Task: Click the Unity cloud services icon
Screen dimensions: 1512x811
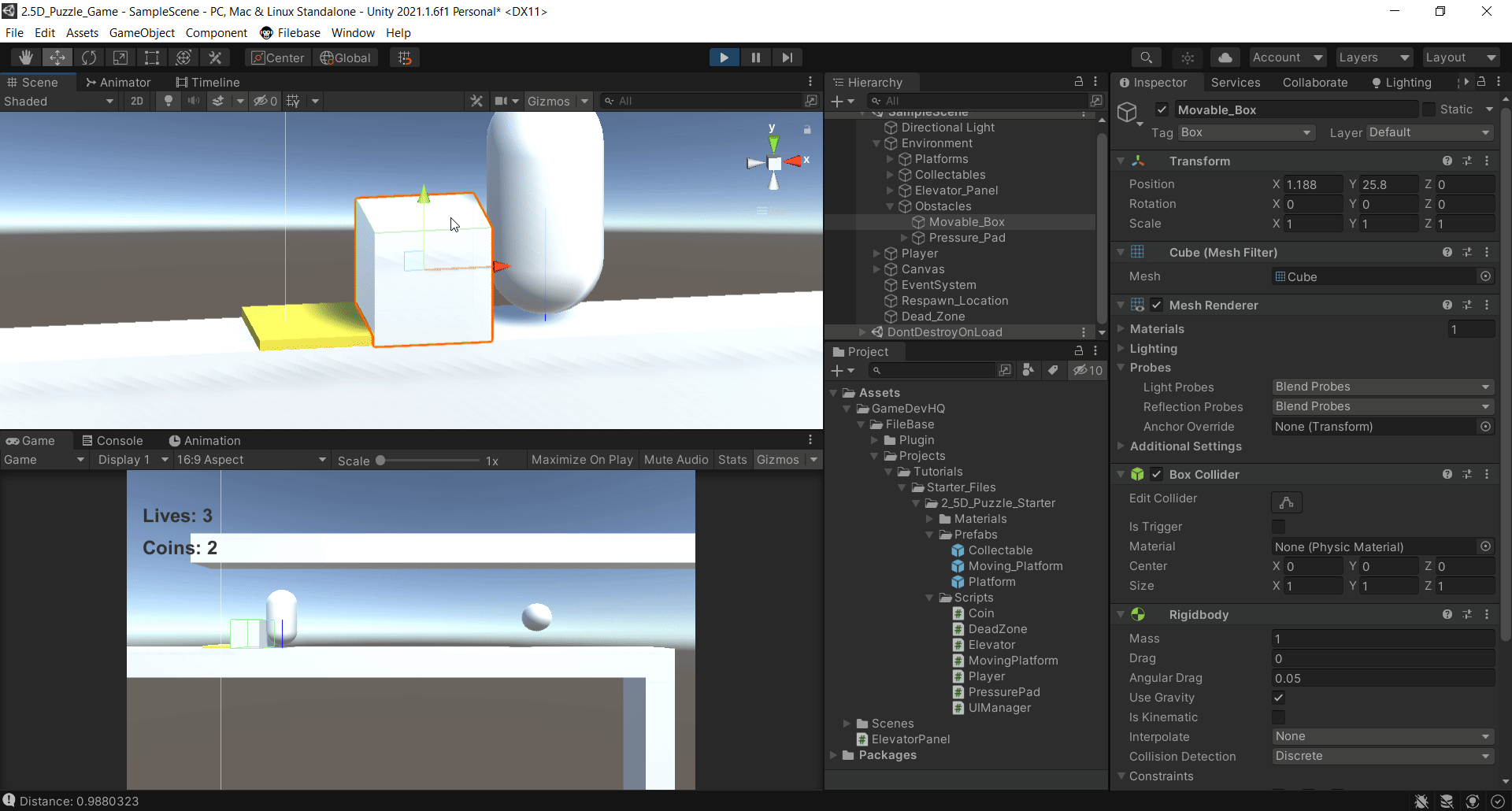Action: coord(1225,57)
